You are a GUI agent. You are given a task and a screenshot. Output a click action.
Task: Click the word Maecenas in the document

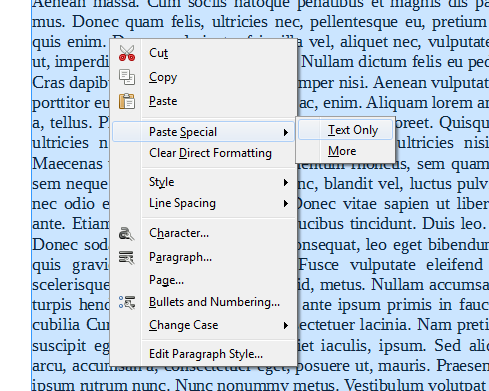(x=67, y=164)
